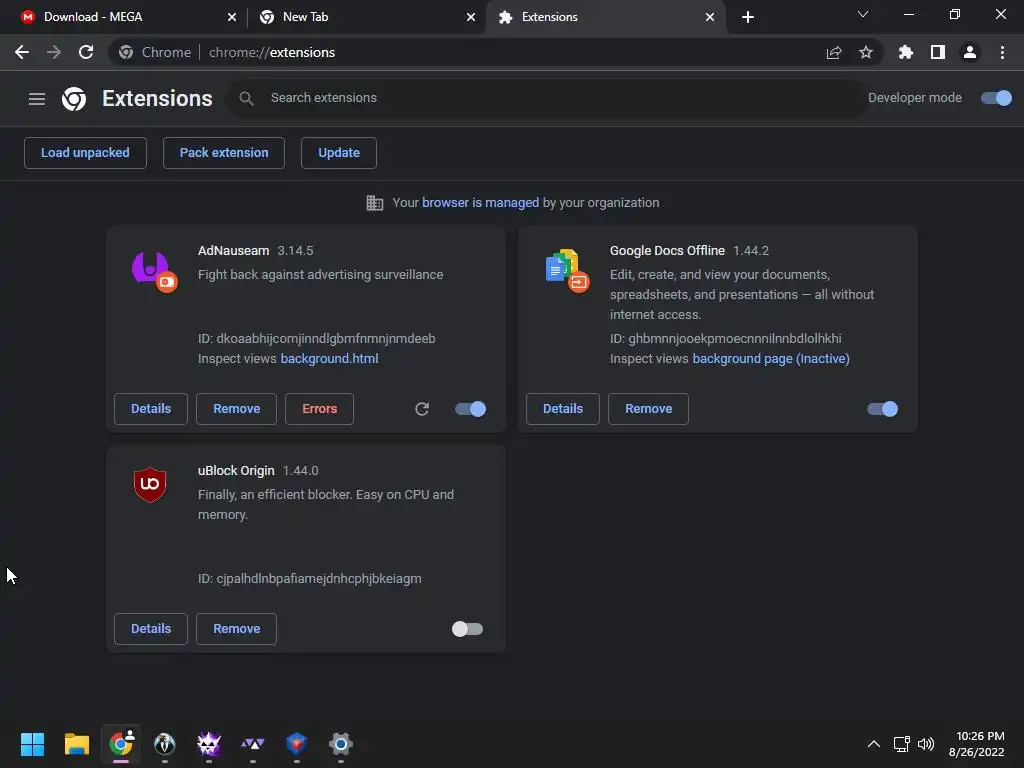Open the 'browser is managed' link
Image resolution: width=1024 pixels, height=768 pixels.
click(480, 202)
